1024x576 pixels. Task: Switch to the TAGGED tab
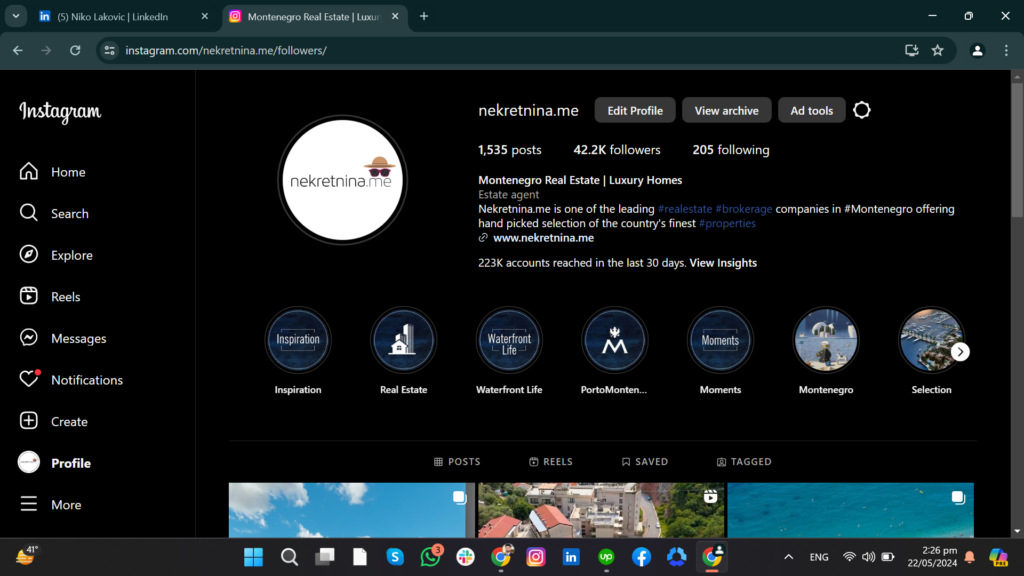[744, 461]
